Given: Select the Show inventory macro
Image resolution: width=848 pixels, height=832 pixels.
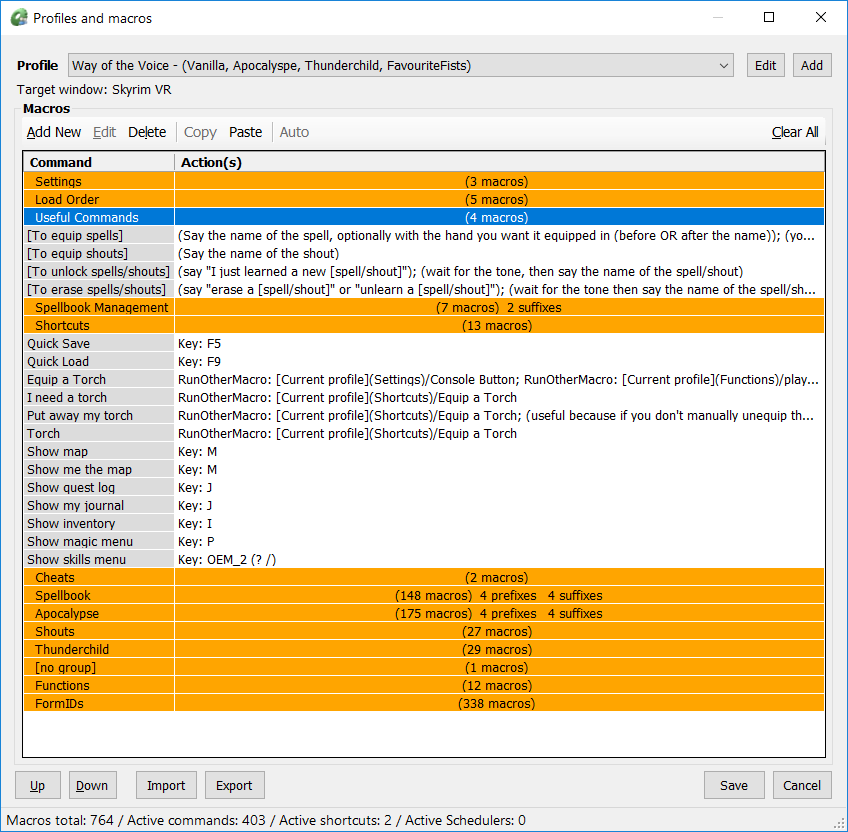Looking at the screenshot, I should (x=71, y=524).
